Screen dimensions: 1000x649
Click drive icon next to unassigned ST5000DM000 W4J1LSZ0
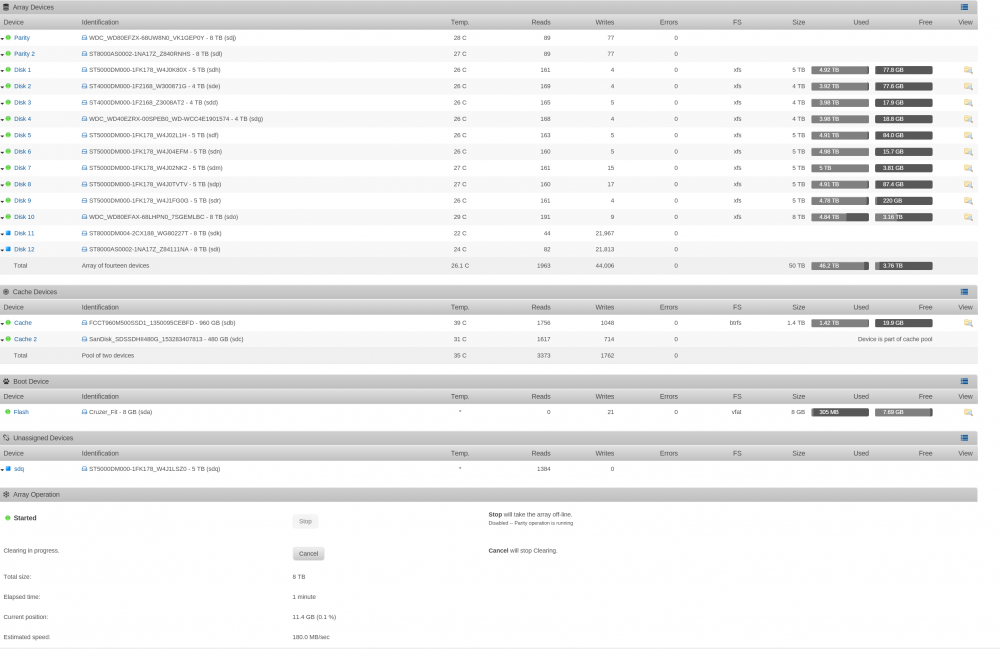[x=84, y=469]
